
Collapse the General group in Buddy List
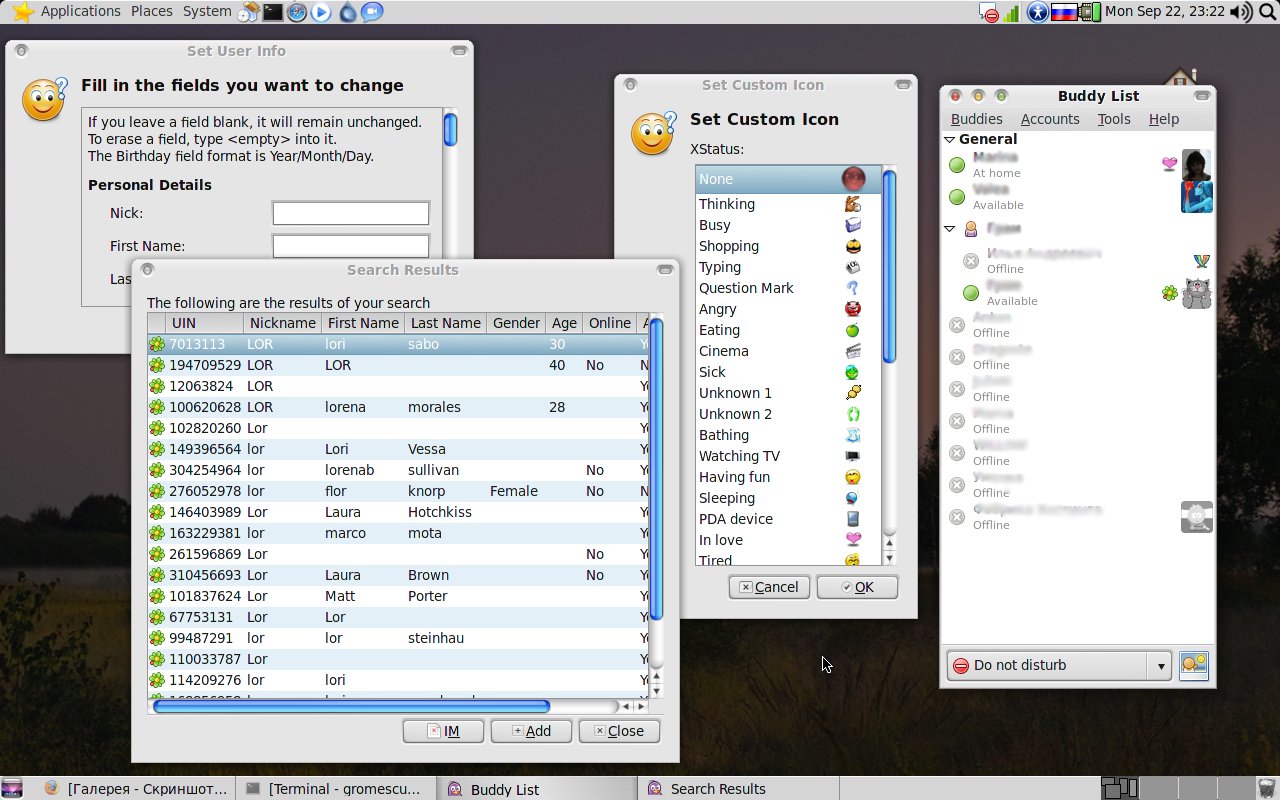tap(950, 140)
